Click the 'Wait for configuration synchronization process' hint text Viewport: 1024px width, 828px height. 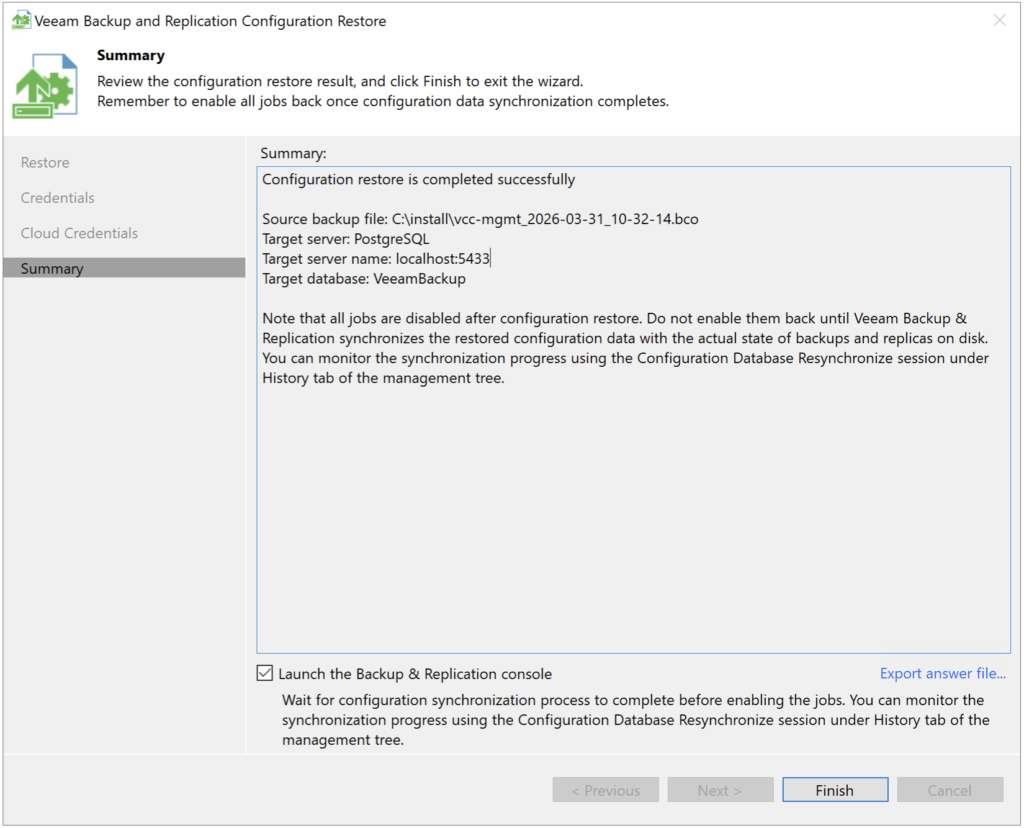(x=635, y=720)
